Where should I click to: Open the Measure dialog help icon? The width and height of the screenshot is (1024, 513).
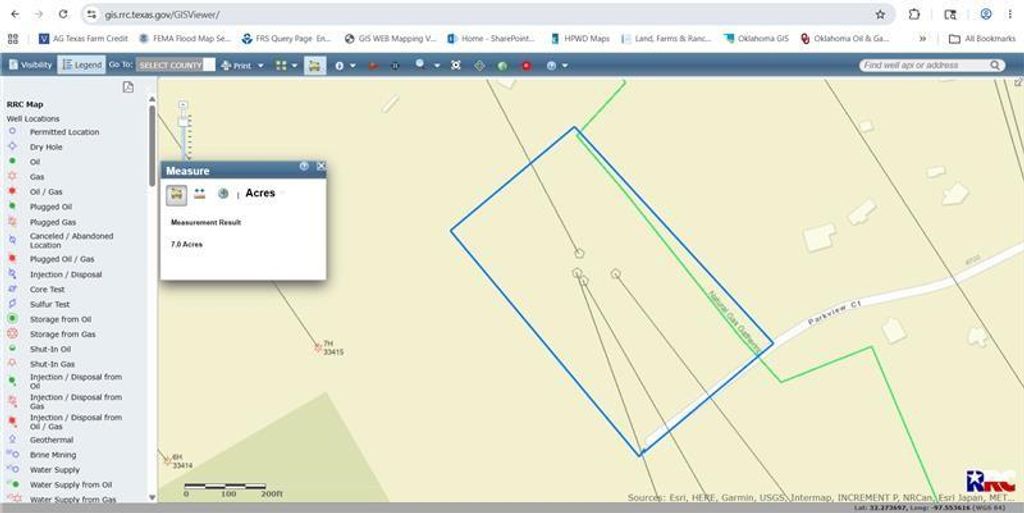click(x=304, y=166)
